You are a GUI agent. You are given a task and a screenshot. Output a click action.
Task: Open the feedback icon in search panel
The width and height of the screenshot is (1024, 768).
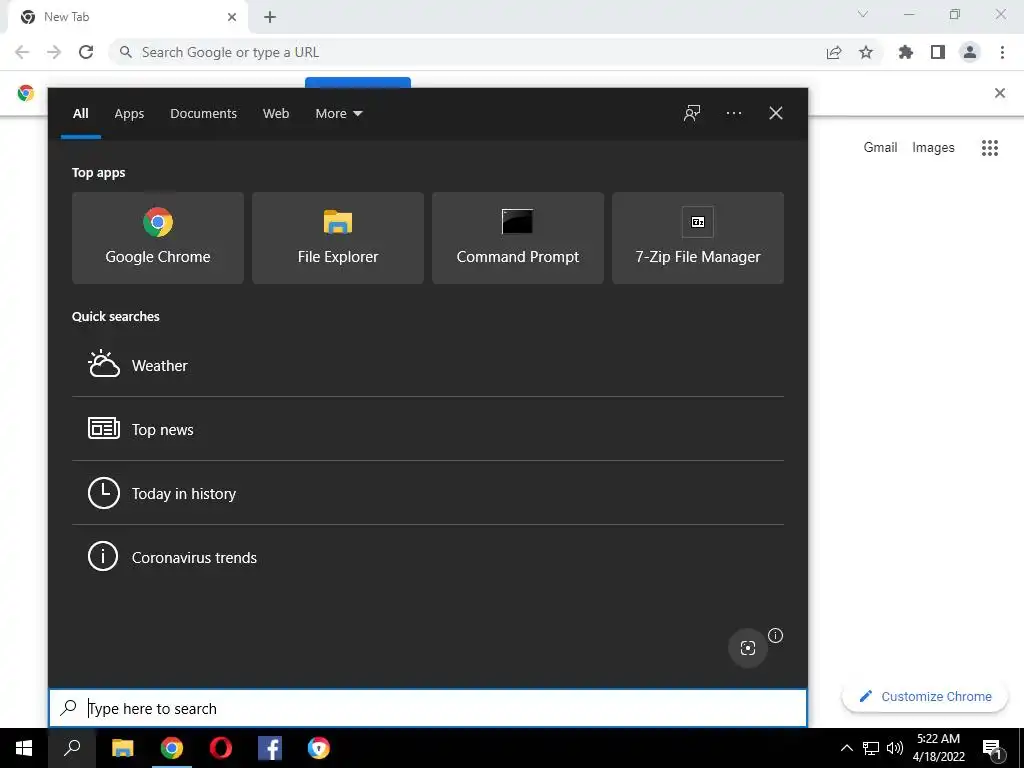pyautogui.click(x=692, y=114)
